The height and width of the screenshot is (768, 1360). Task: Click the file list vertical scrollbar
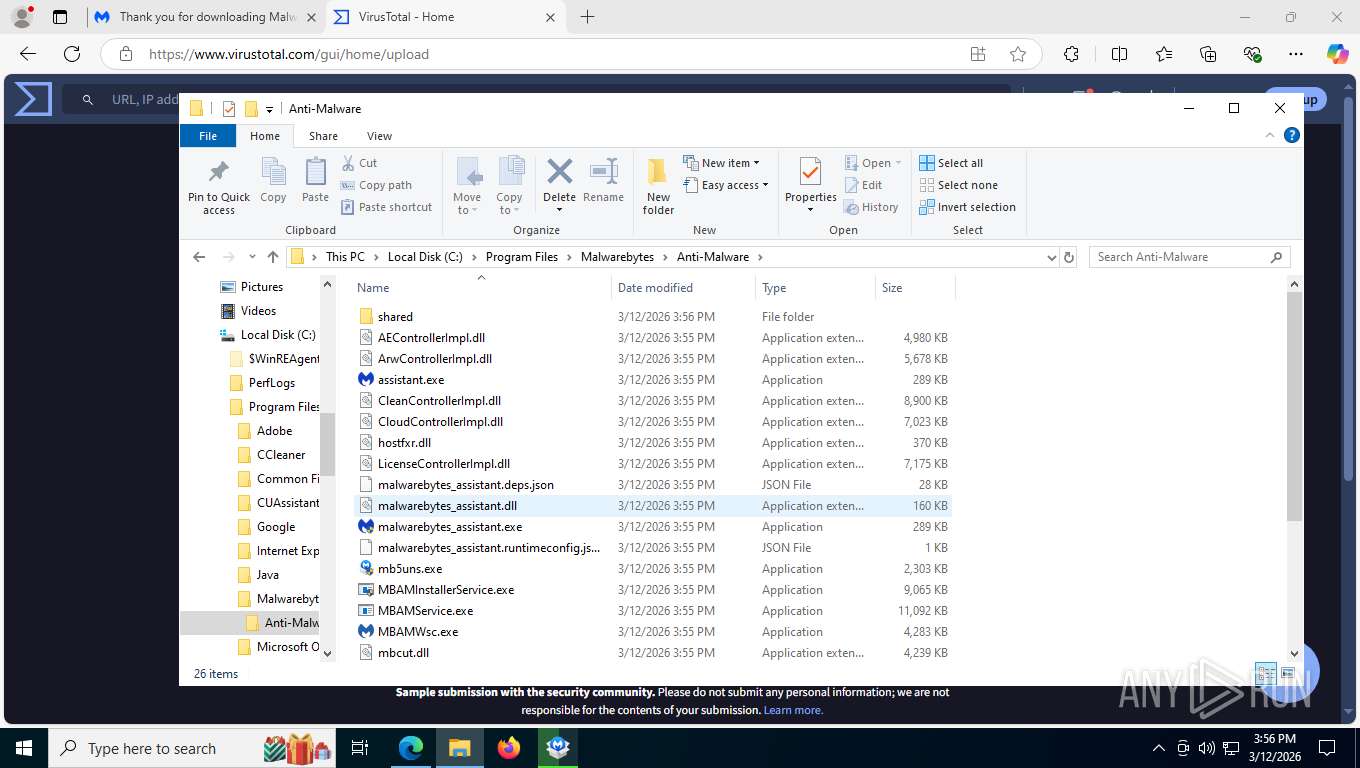click(1295, 406)
